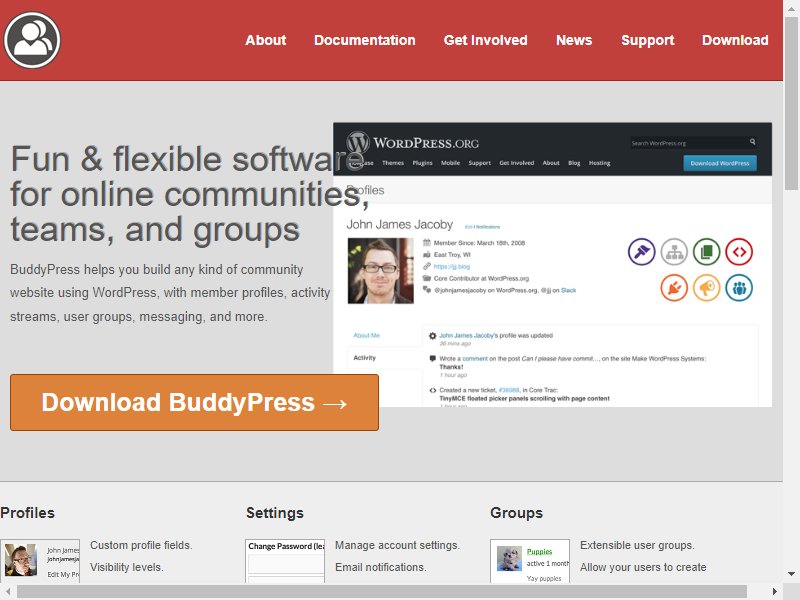Image resolution: width=800 pixels, height=600 pixels.
Task: Click the calendar icon beside Member Since
Action: tap(427, 243)
